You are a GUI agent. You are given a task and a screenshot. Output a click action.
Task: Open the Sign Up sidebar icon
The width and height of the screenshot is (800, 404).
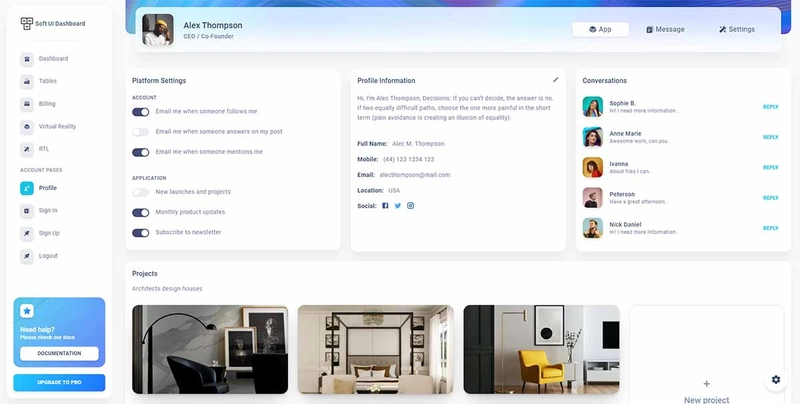click(x=27, y=233)
